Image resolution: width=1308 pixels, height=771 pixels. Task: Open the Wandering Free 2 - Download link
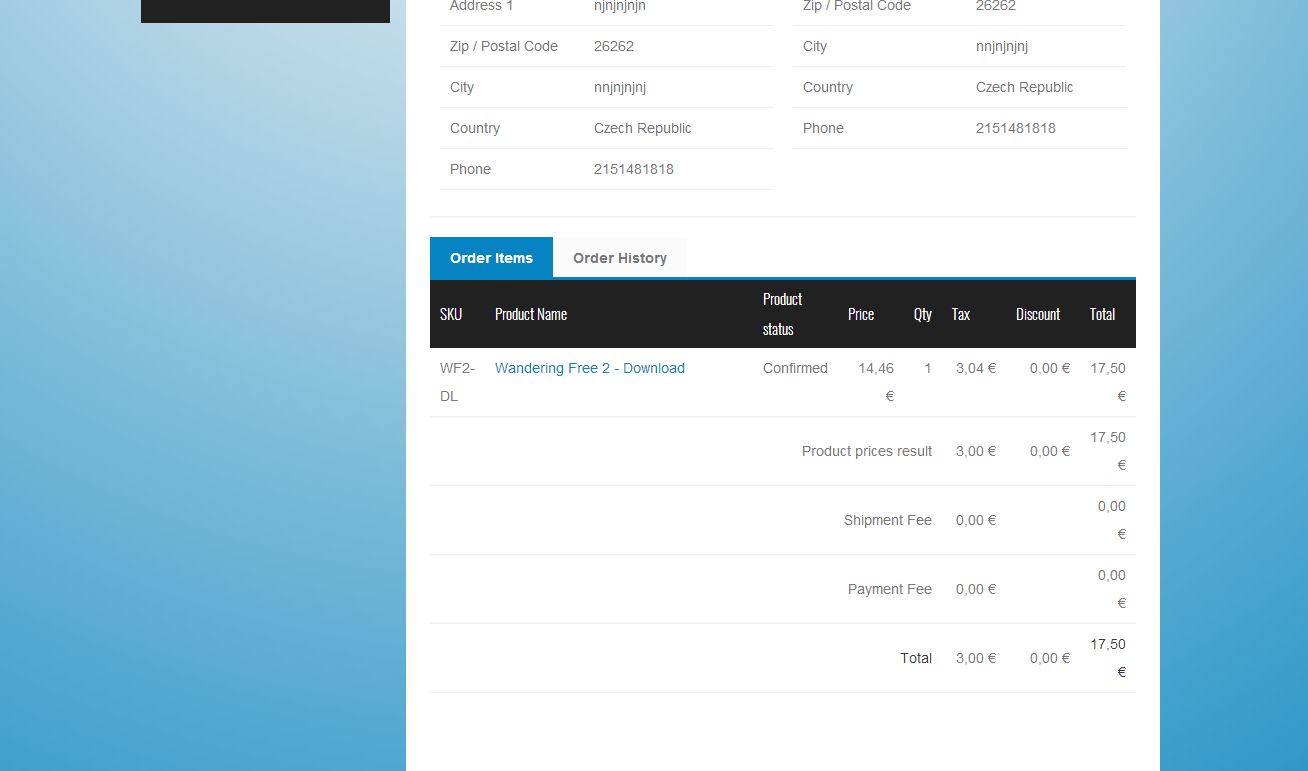click(x=589, y=368)
